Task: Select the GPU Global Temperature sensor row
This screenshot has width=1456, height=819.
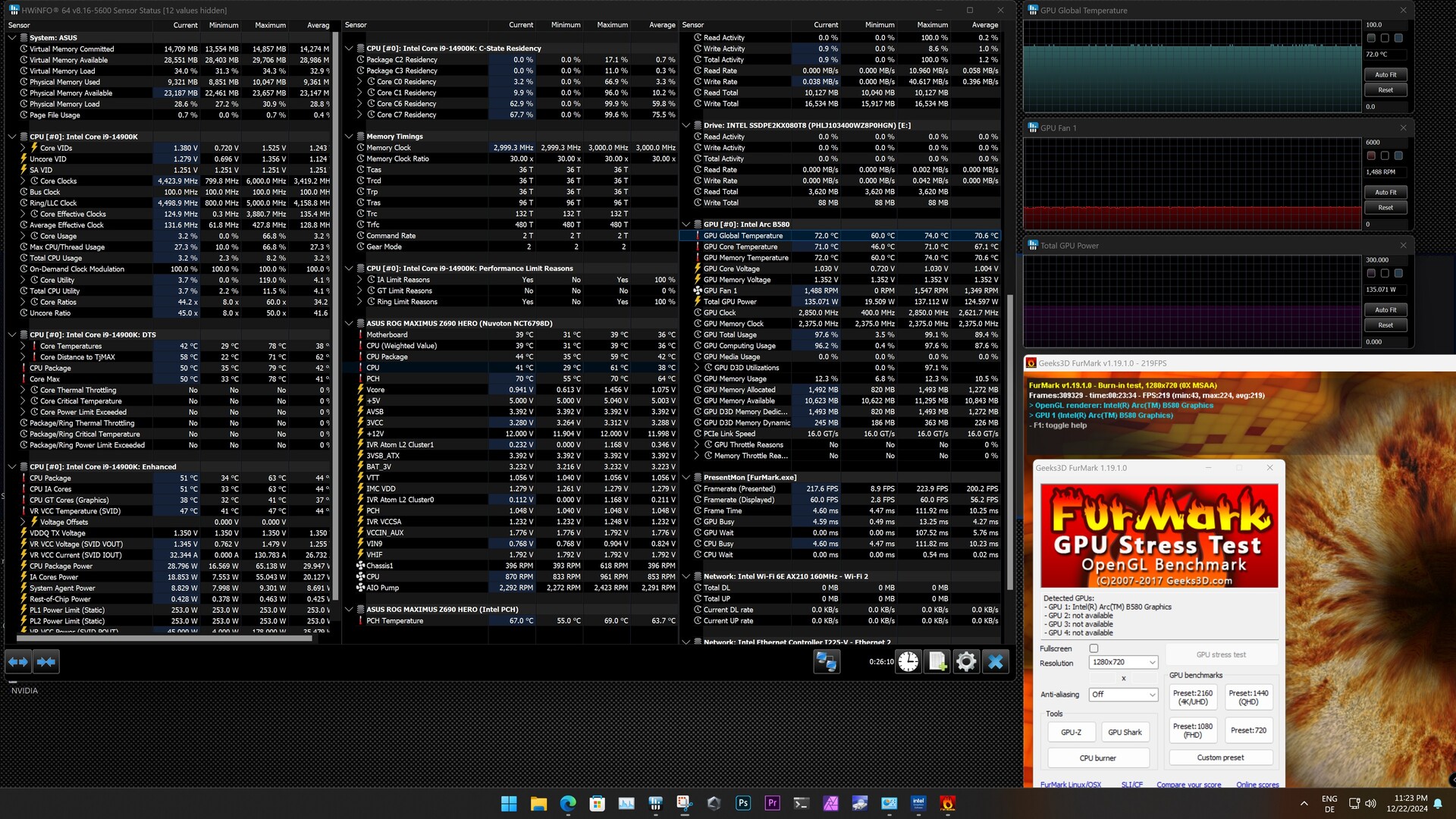Action: pos(743,236)
